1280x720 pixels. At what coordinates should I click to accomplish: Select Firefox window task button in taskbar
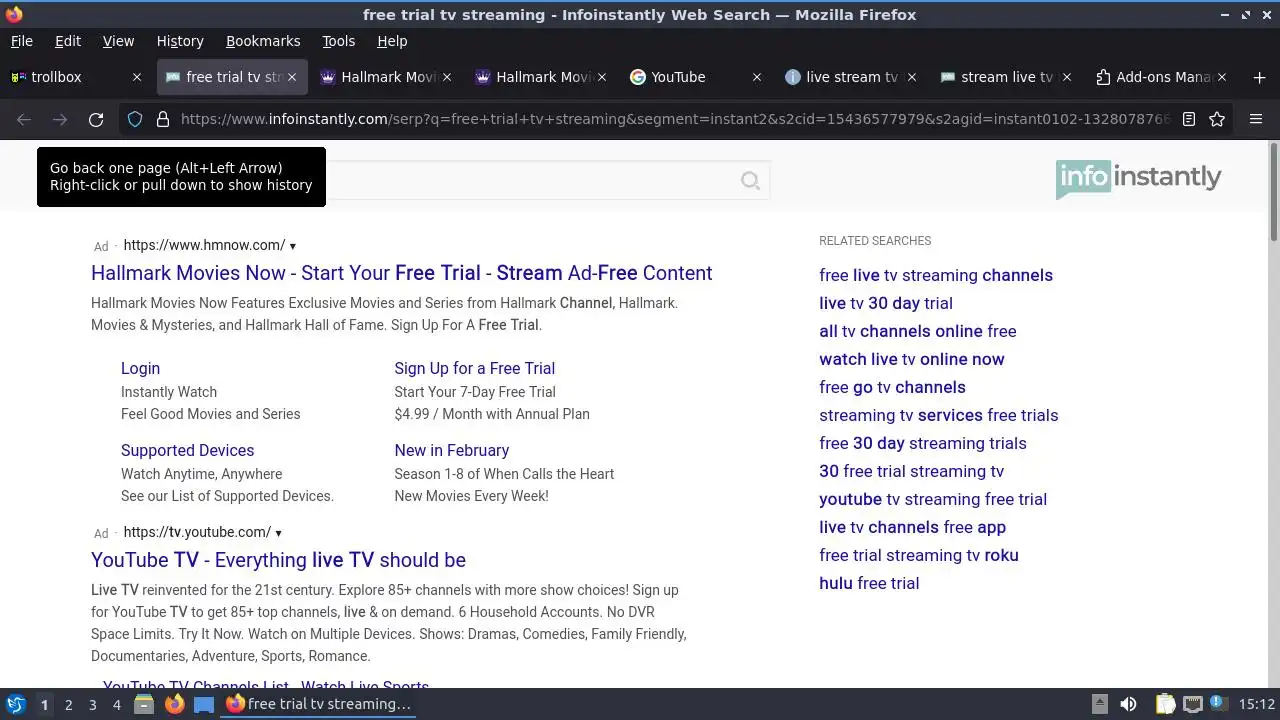[318, 704]
